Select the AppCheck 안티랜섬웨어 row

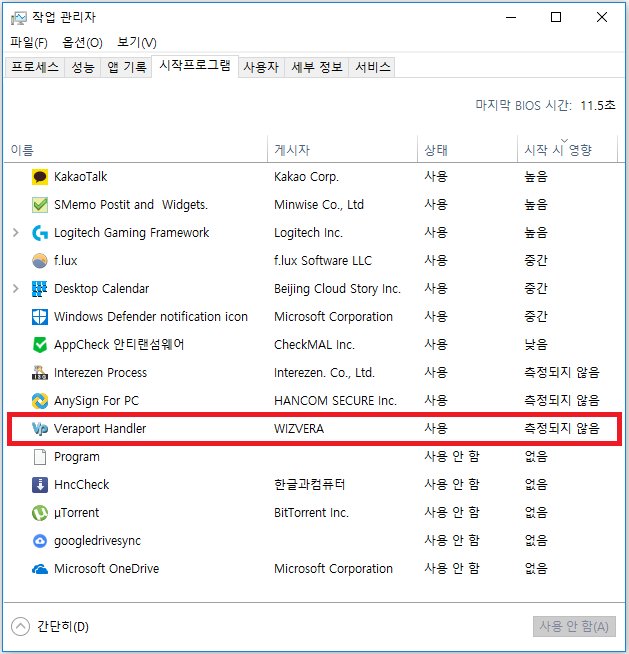[119, 345]
